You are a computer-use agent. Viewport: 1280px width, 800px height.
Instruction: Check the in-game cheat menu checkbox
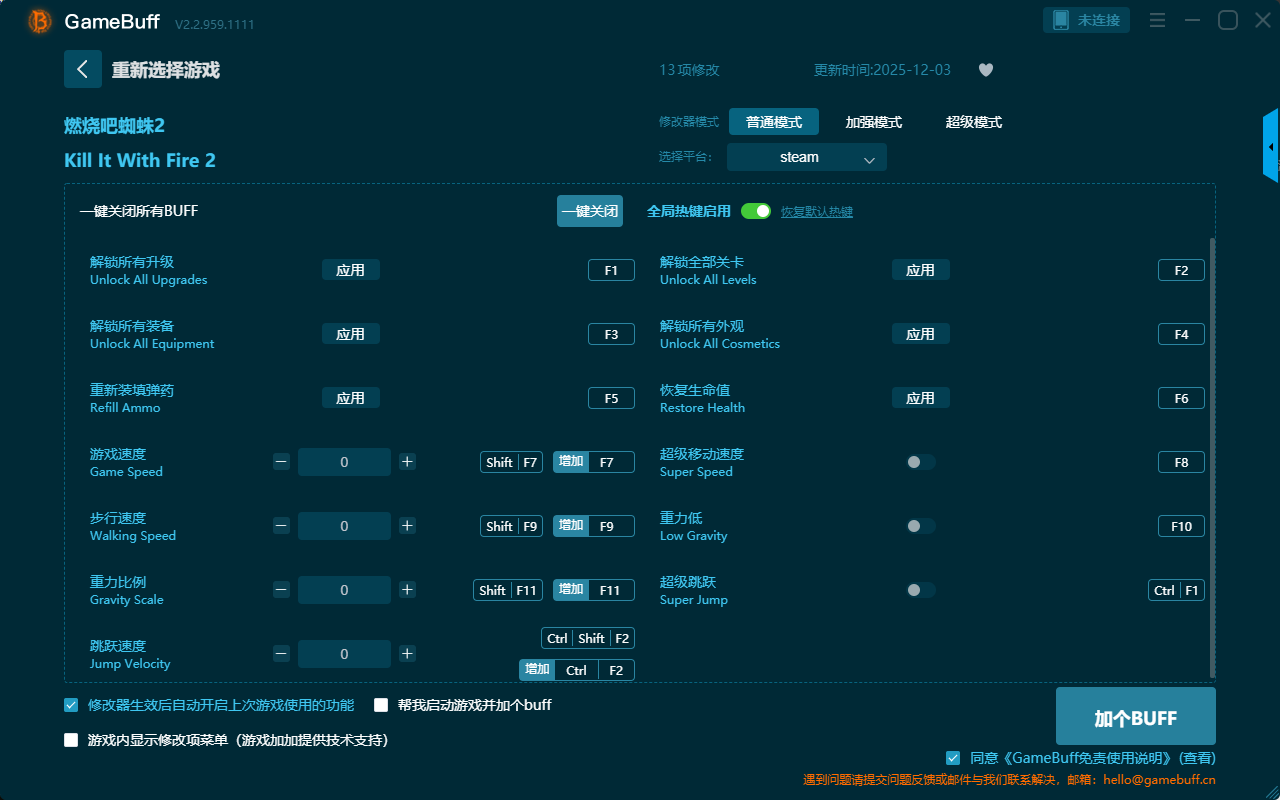71,740
